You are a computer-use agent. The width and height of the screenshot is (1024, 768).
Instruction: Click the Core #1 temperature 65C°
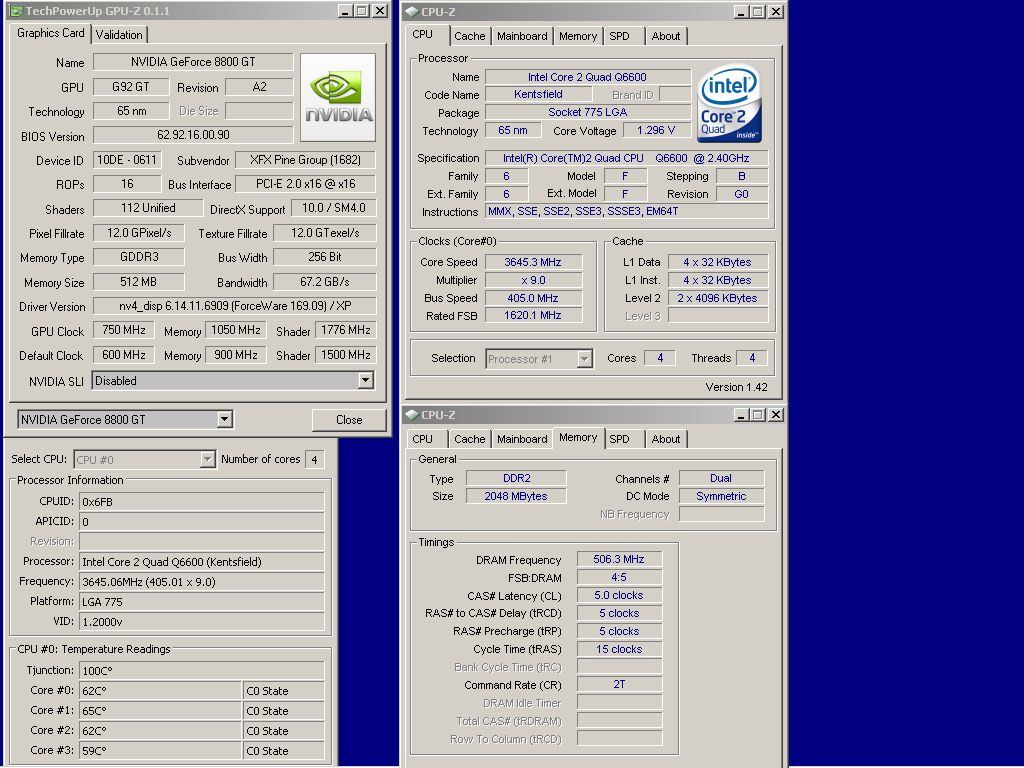(160, 711)
